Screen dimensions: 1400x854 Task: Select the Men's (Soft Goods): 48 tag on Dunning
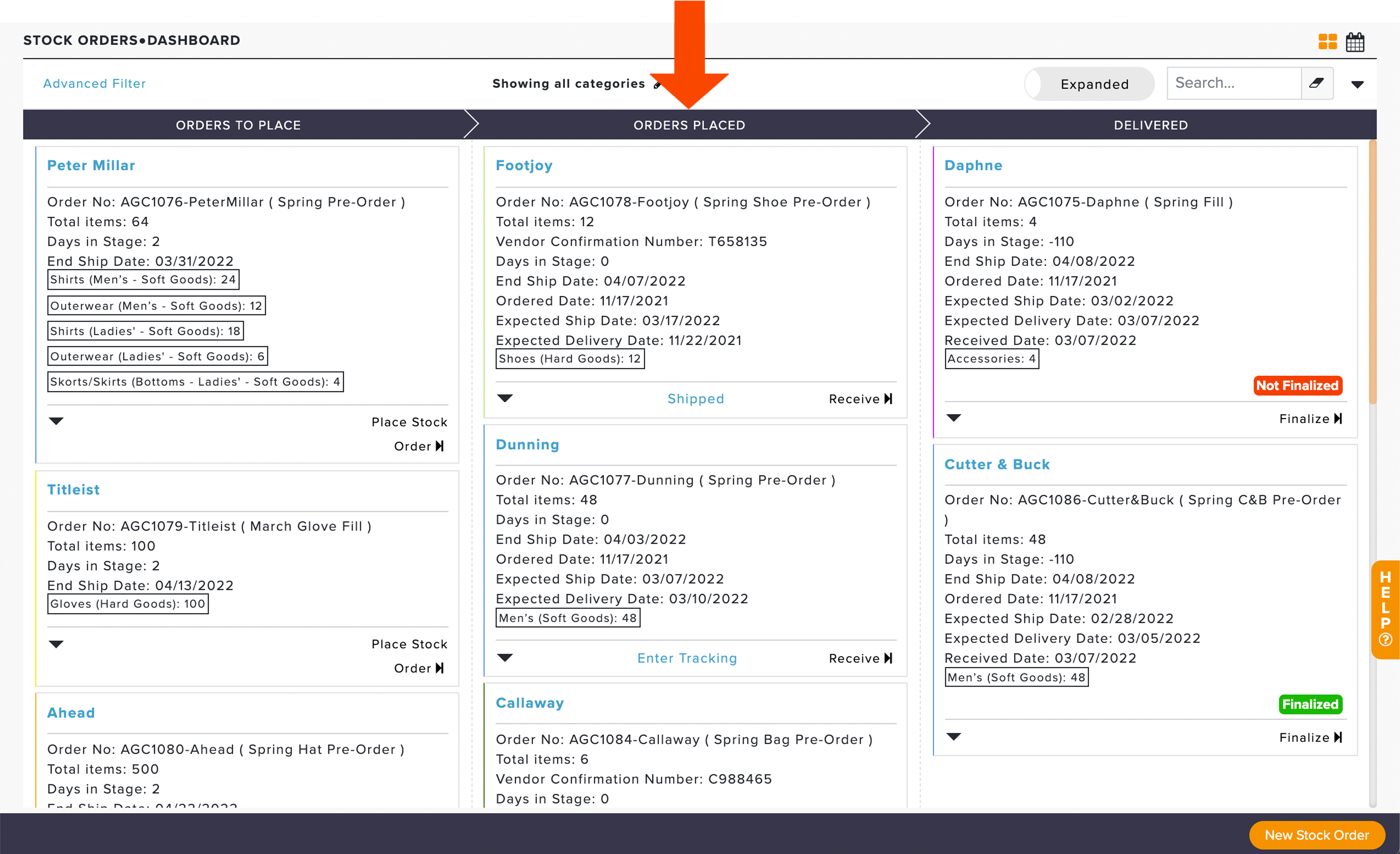(568, 617)
